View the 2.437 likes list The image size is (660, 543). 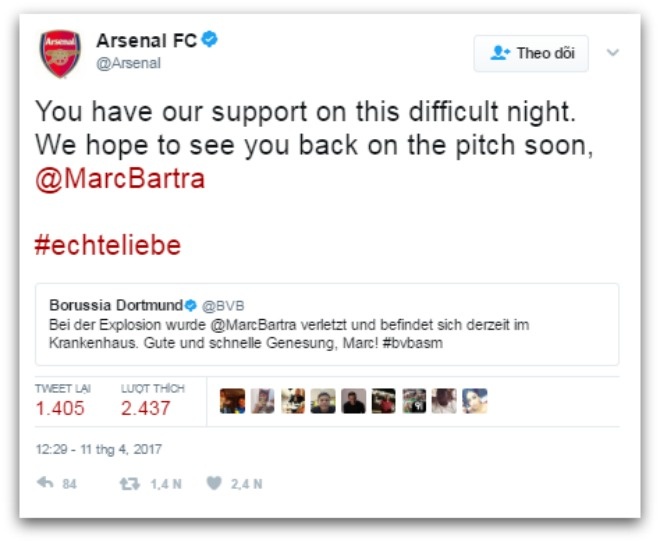point(146,408)
